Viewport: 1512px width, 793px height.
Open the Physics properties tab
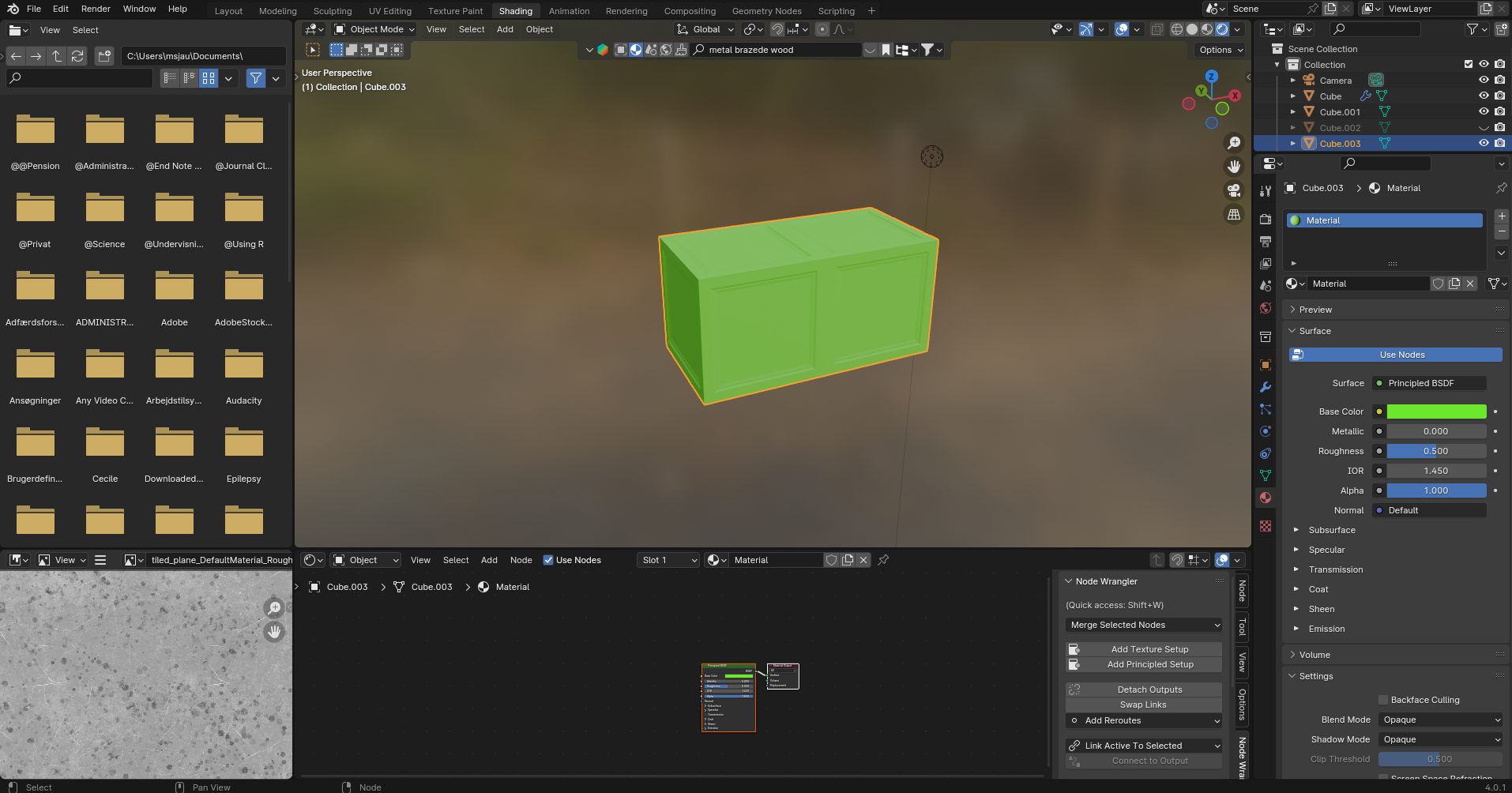tap(1266, 431)
